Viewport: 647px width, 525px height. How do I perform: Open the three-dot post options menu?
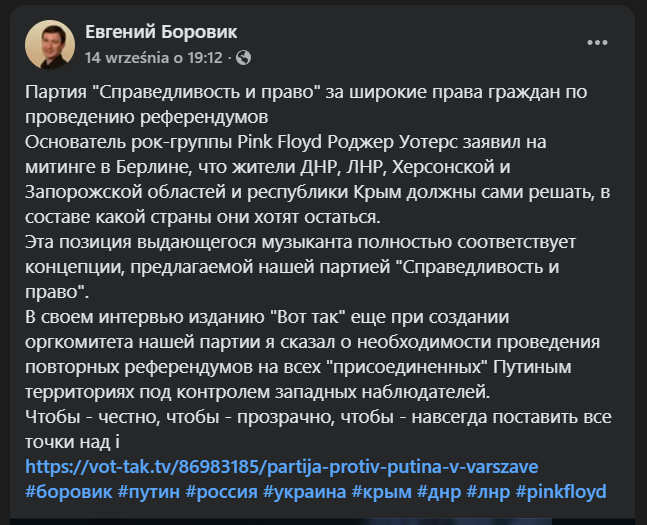click(597, 43)
